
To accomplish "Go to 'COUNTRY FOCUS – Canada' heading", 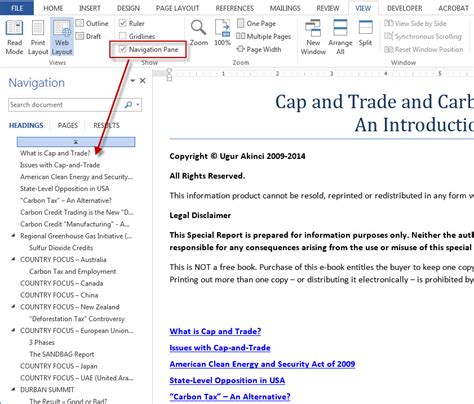I will [x=62, y=283].
